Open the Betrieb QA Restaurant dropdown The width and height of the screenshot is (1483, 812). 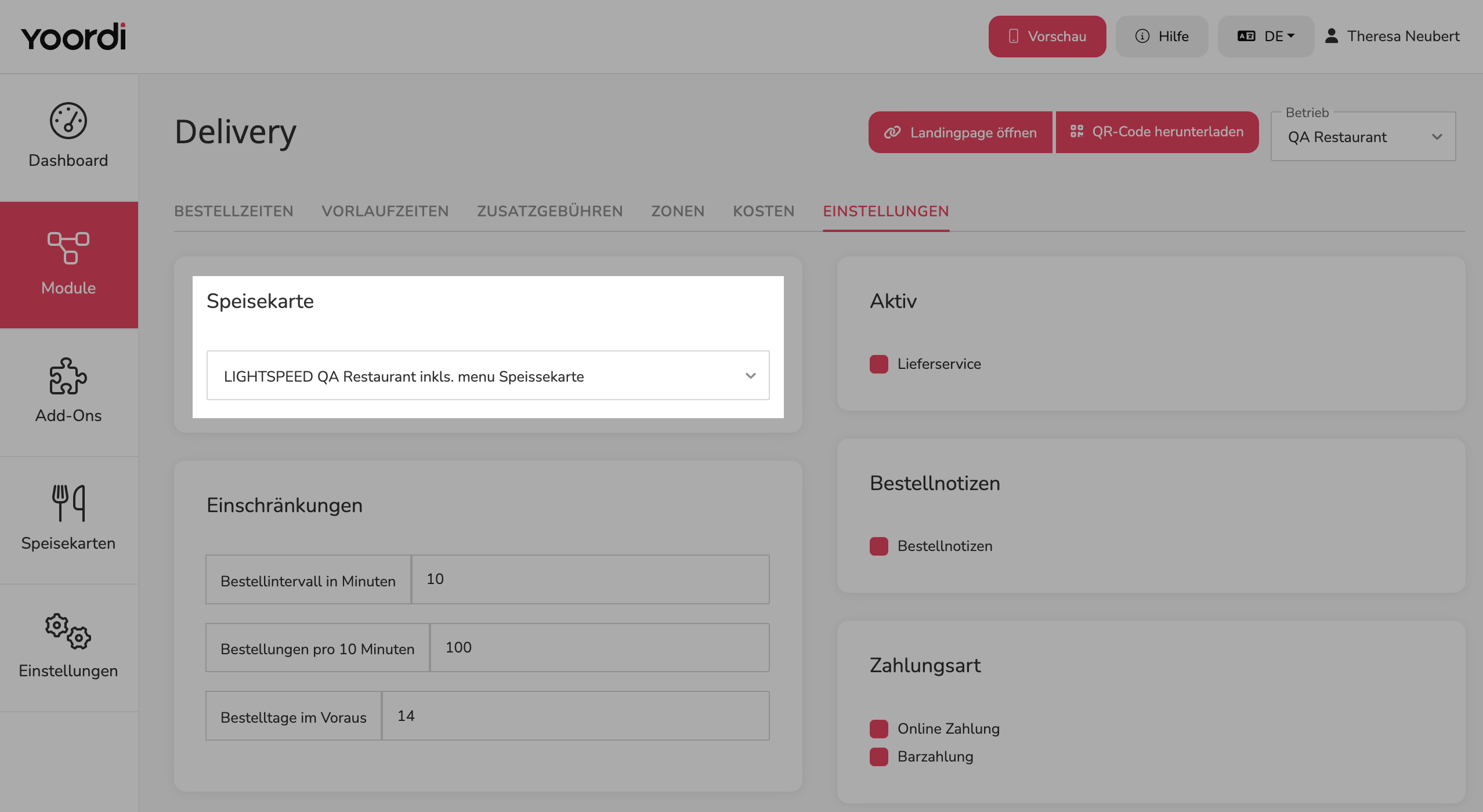coord(1363,137)
